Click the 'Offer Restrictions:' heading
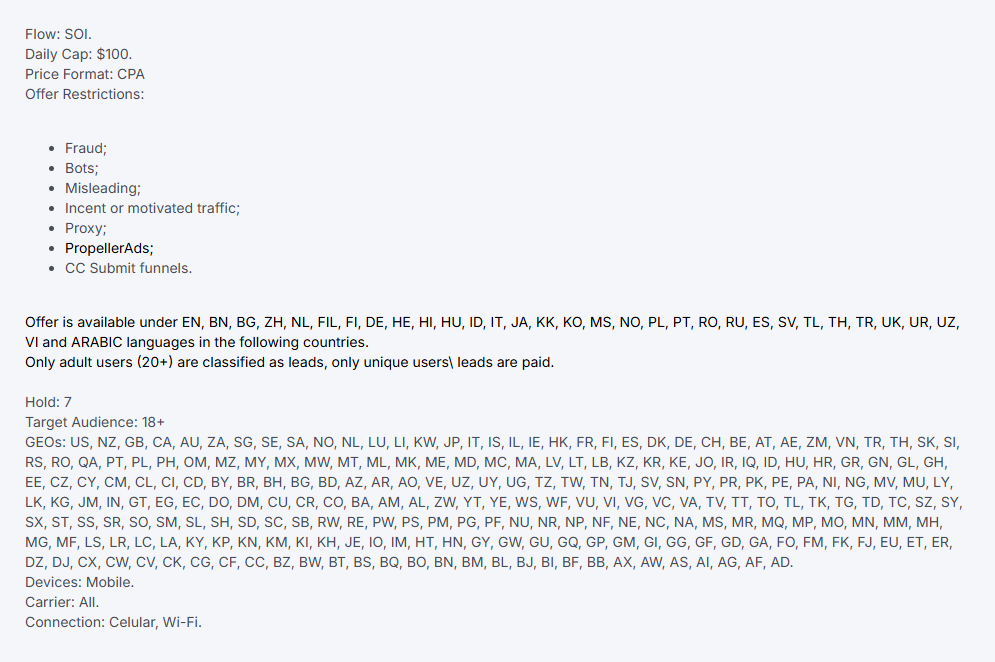Screen dimensions: 995x662 coord(84,95)
